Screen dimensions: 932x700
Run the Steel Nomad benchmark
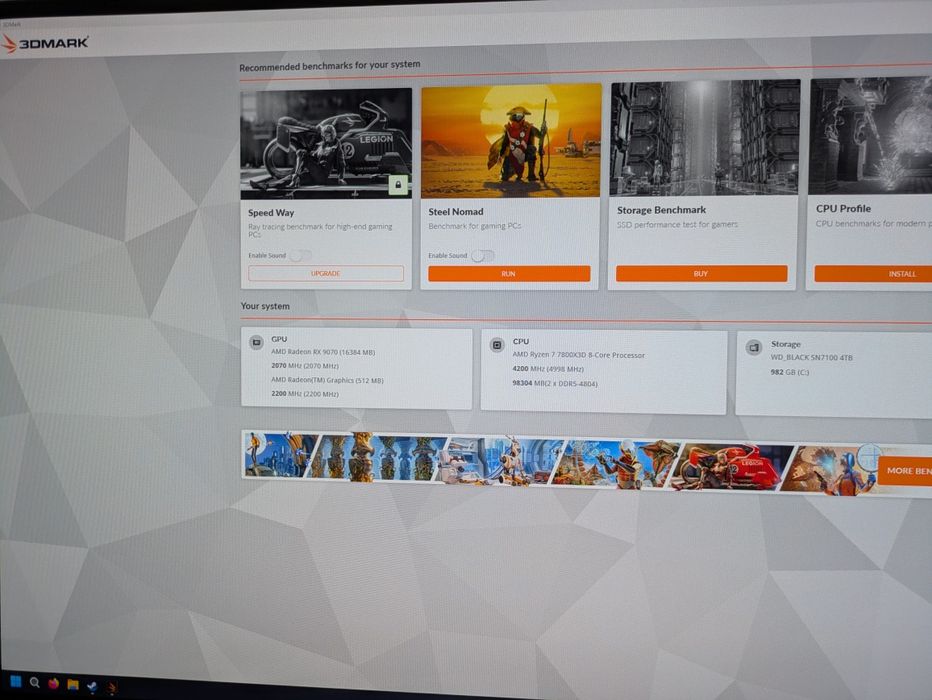coord(509,273)
